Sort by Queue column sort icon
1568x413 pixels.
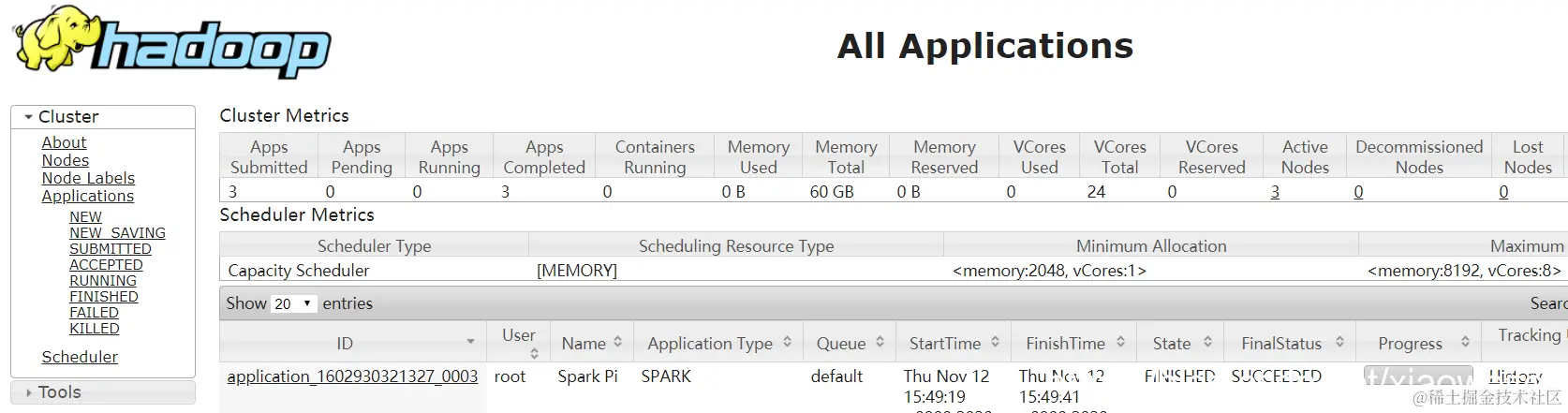tap(880, 343)
